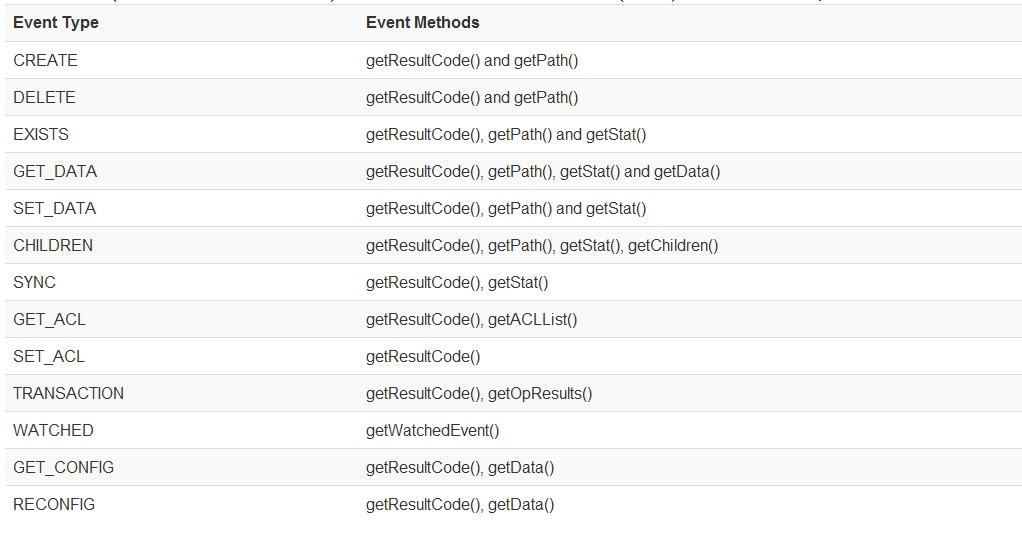
Task: Click the SET_ACL row label
Action: coord(49,357)
